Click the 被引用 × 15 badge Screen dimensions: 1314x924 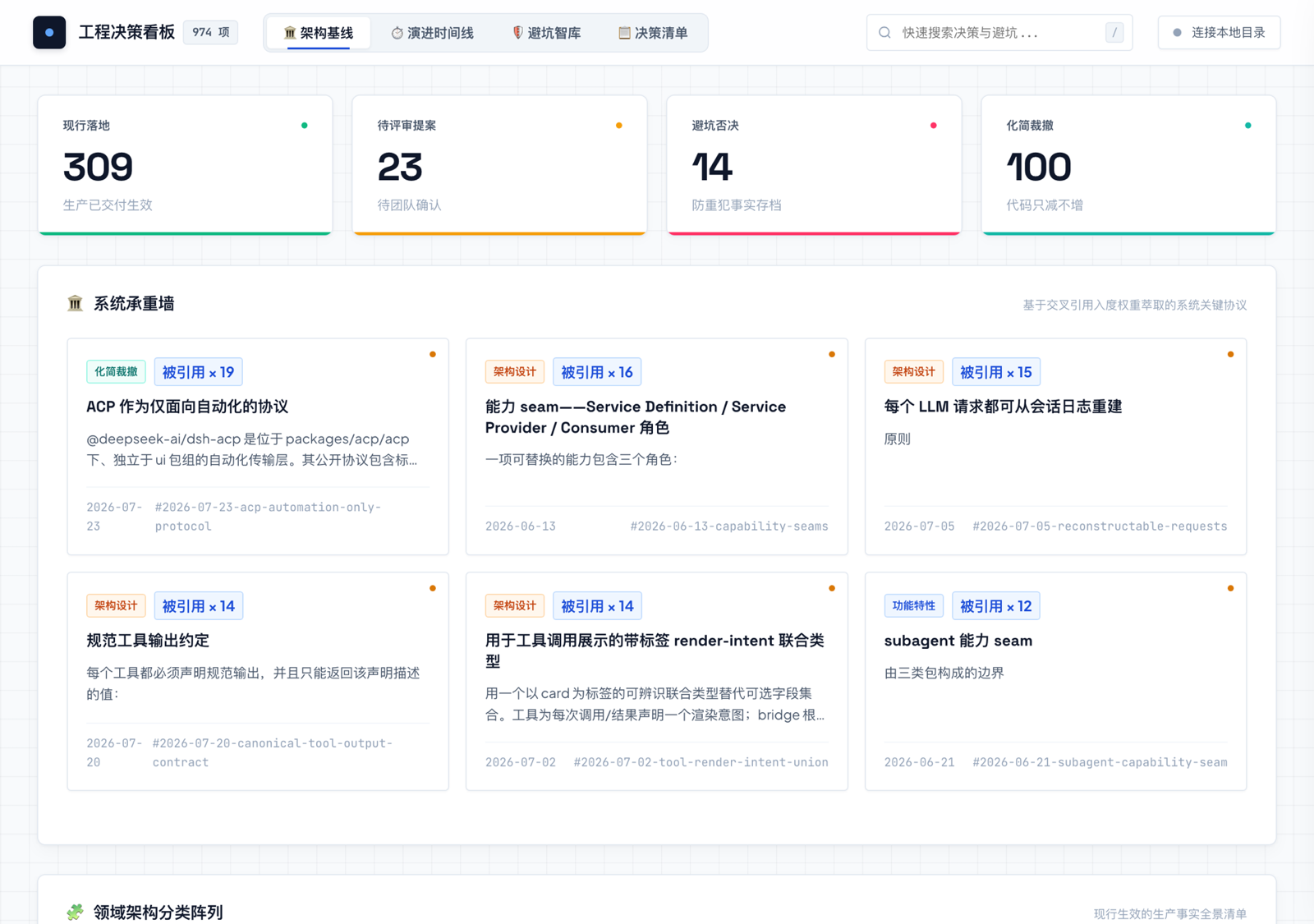(x=996, y=372)
